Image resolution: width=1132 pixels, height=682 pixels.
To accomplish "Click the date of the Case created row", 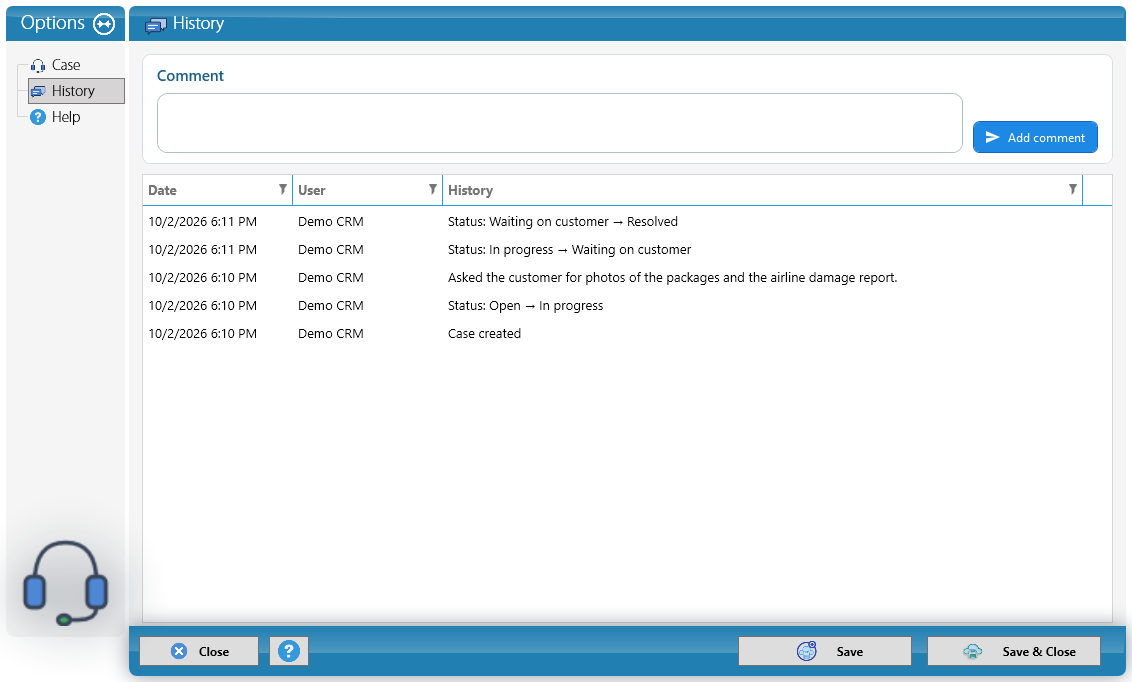I will pos(202,334).
